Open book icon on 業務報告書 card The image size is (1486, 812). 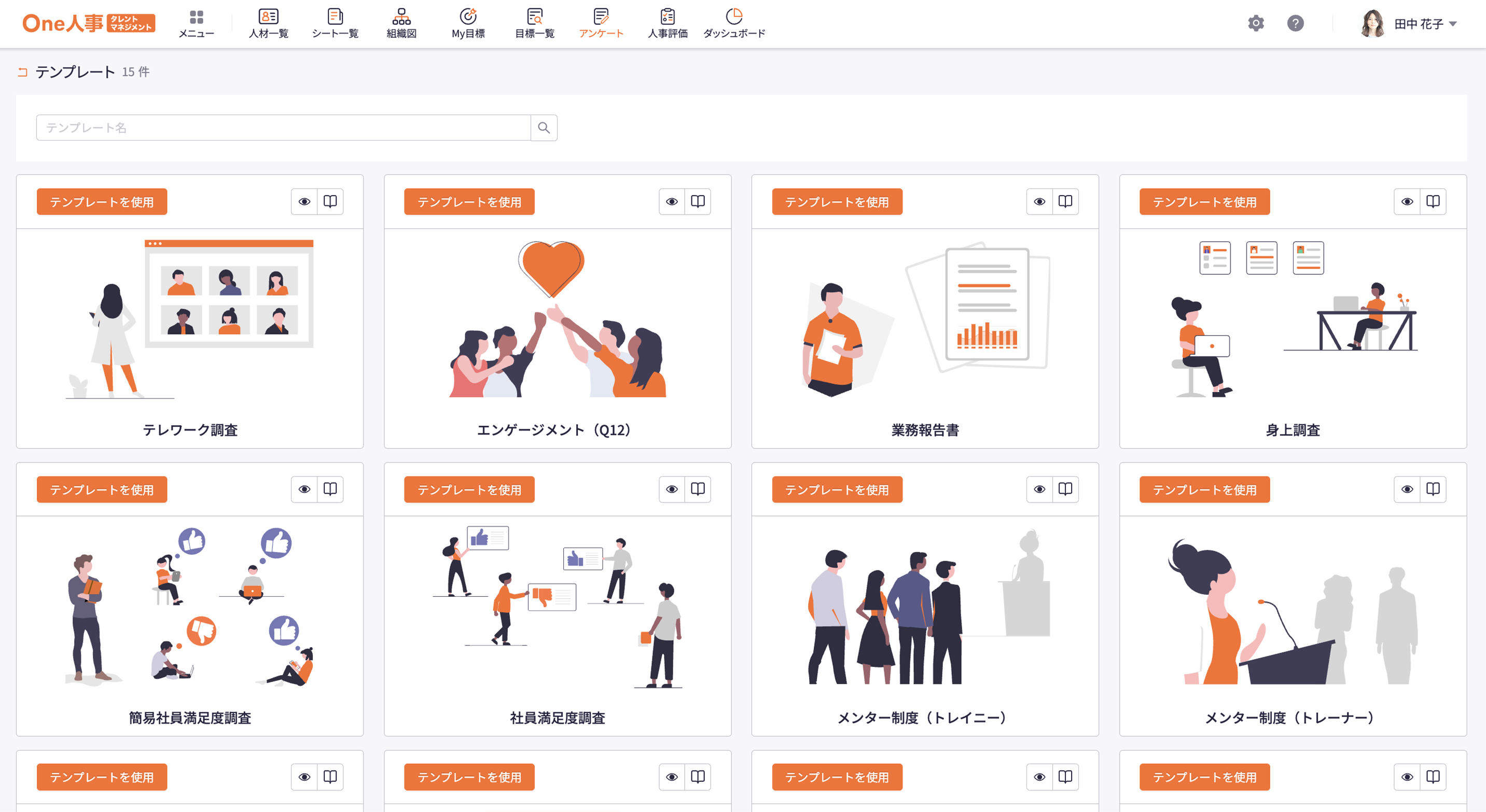click(1065, 201)
